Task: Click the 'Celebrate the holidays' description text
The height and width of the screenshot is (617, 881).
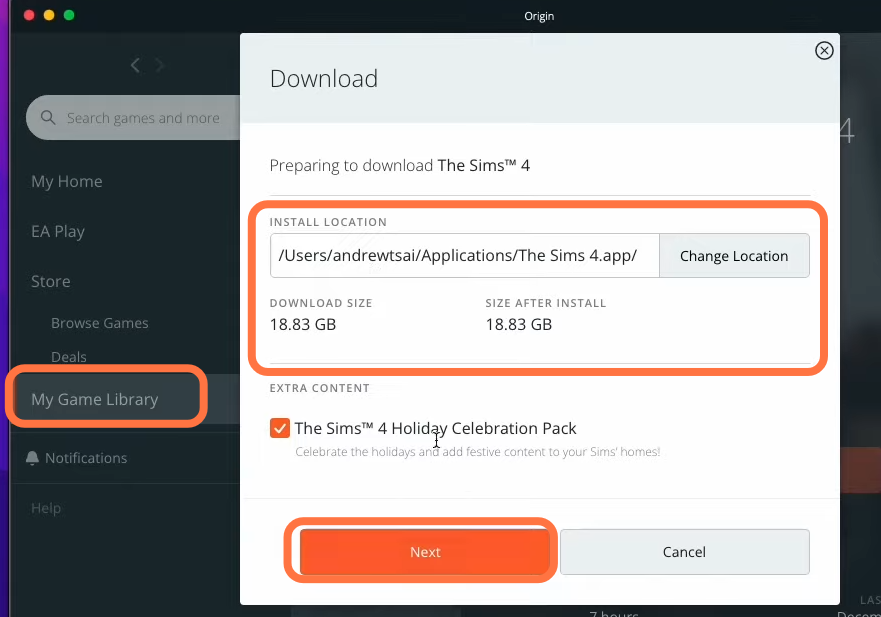Action: (x=478, y=452)
